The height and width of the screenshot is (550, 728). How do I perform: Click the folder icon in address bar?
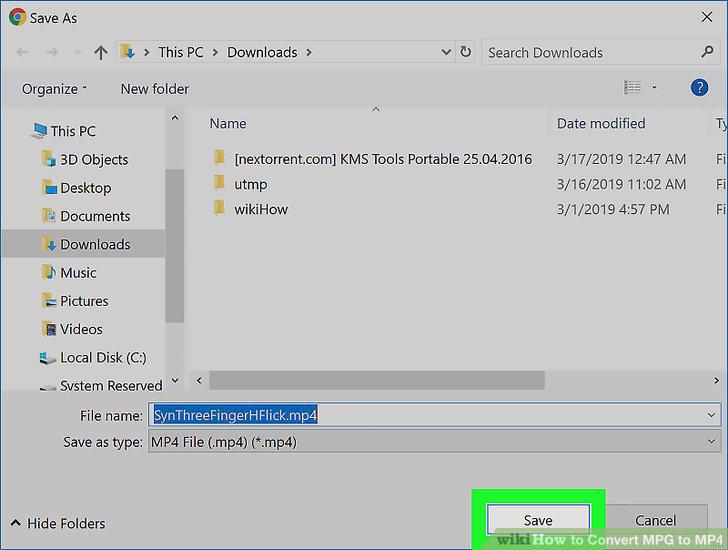point(127,52)
